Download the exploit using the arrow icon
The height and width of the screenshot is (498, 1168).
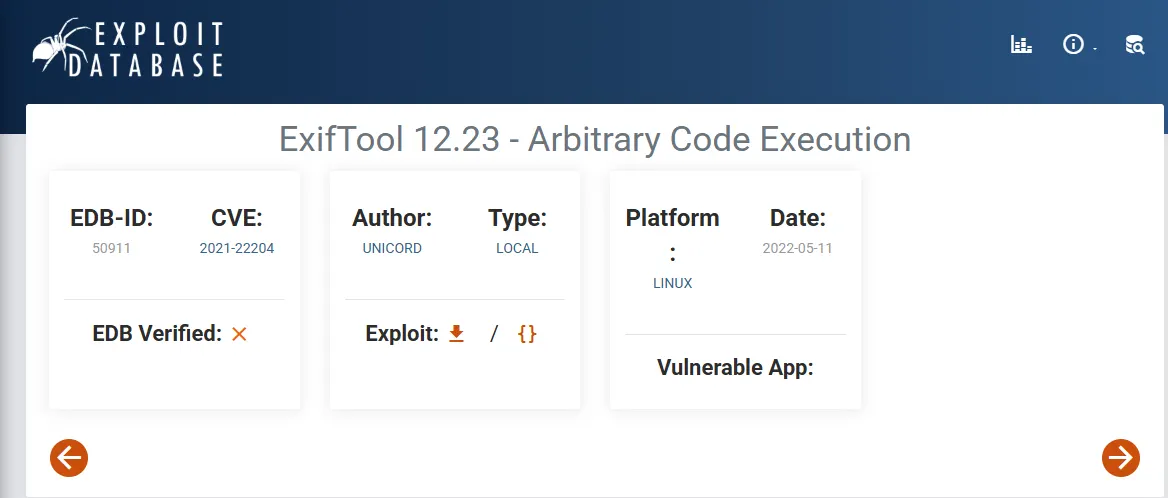(456, 334)
